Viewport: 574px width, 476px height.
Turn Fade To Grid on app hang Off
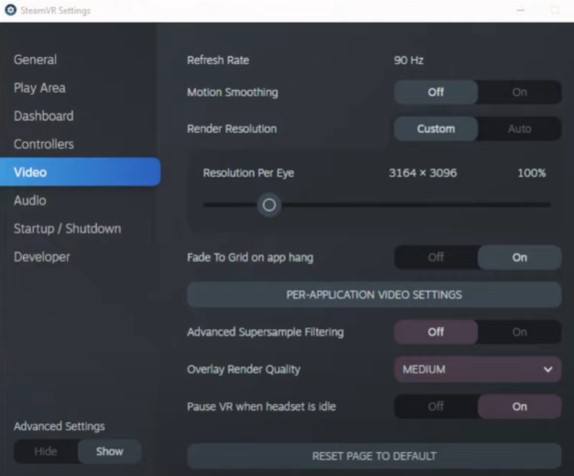click(x=436, y=257)
